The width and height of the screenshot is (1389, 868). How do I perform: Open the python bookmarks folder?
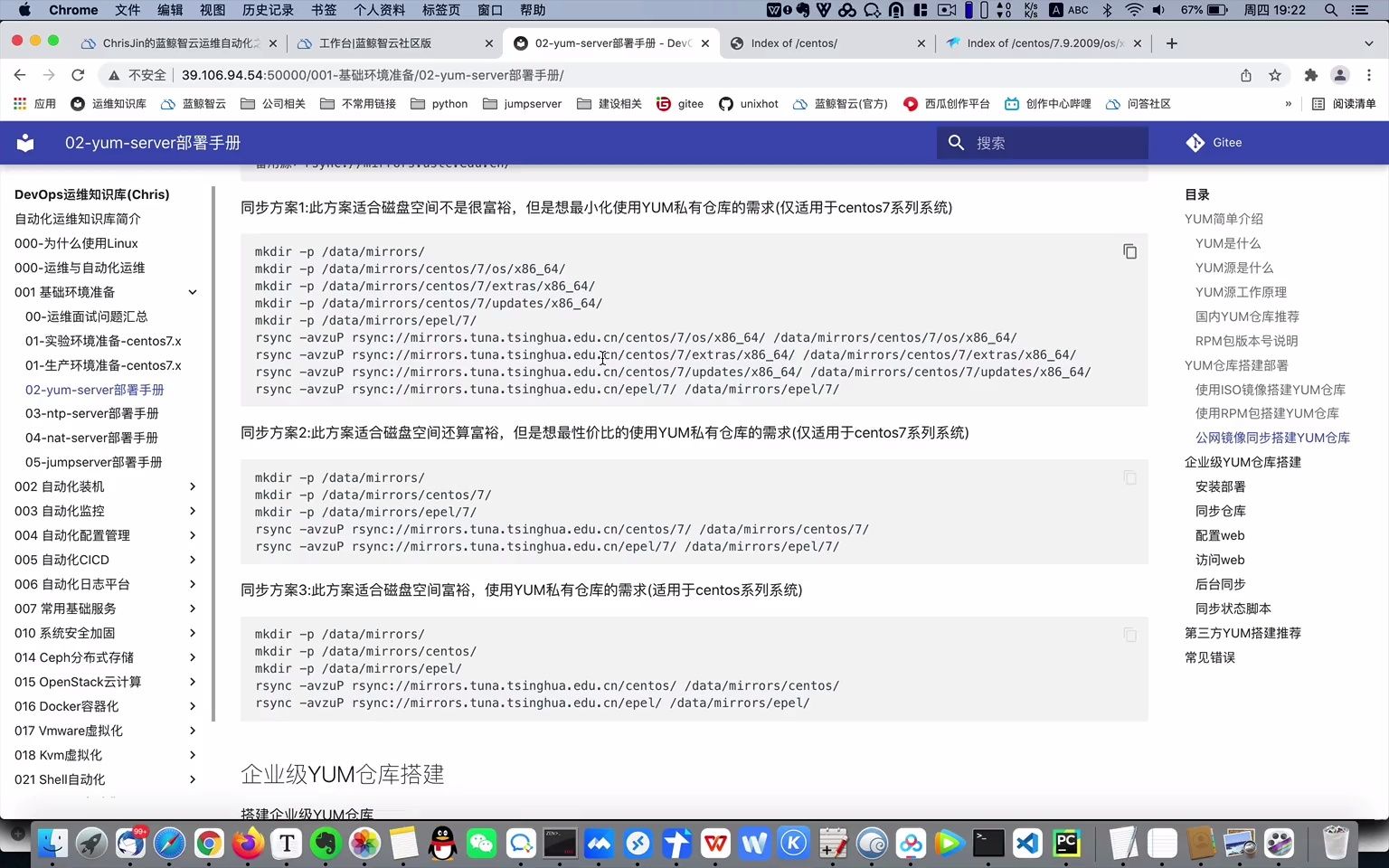click(439, 104)
